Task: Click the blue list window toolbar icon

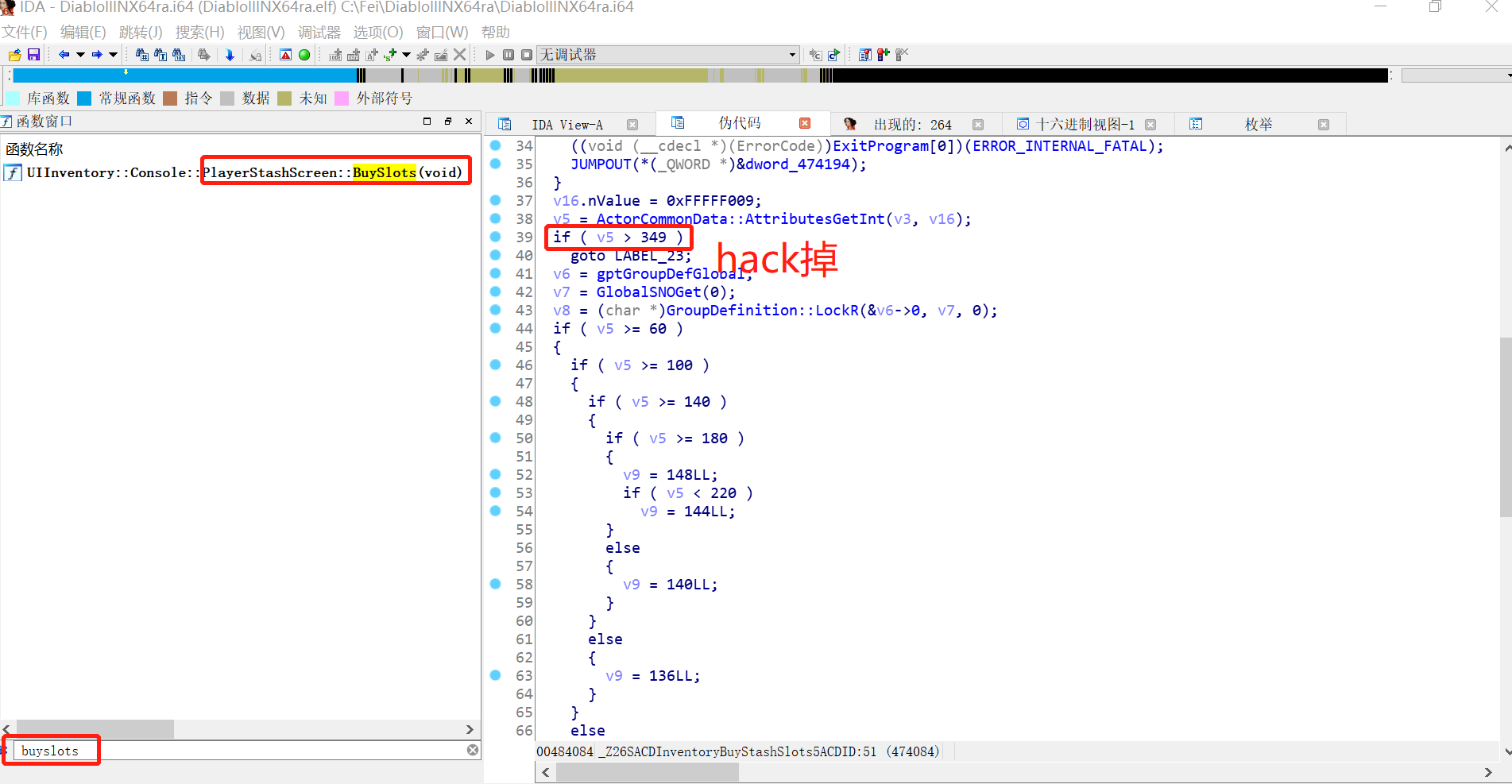Action: pyautogui.click(x=865, y=55)
